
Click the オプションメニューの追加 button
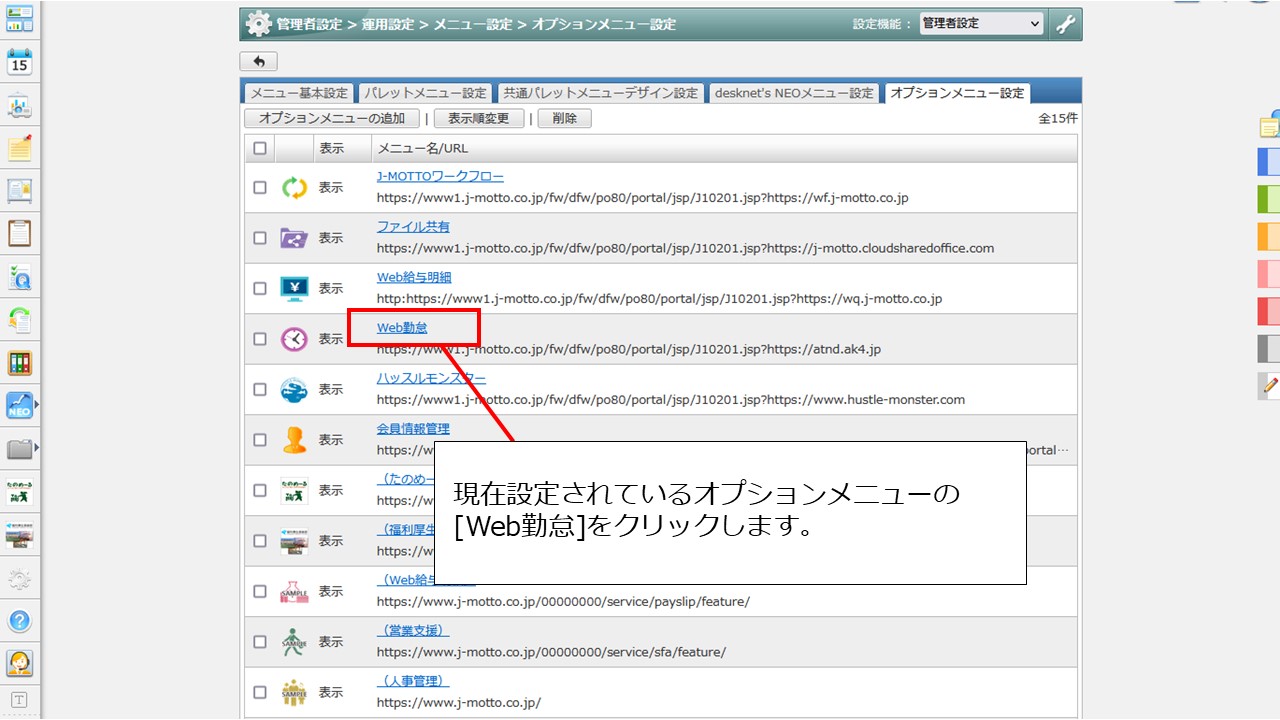(x=332, y=118)
